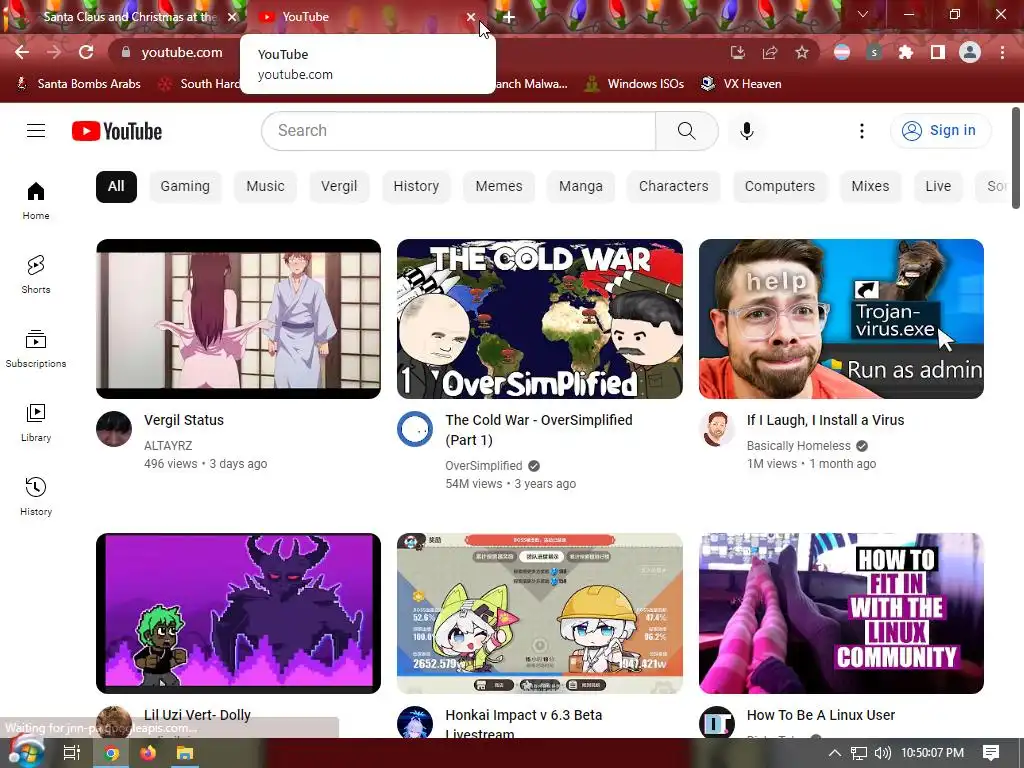Open Shorts in sidebar
The width and height of the screenshot is (1024, 768).
tap(36, 274)
